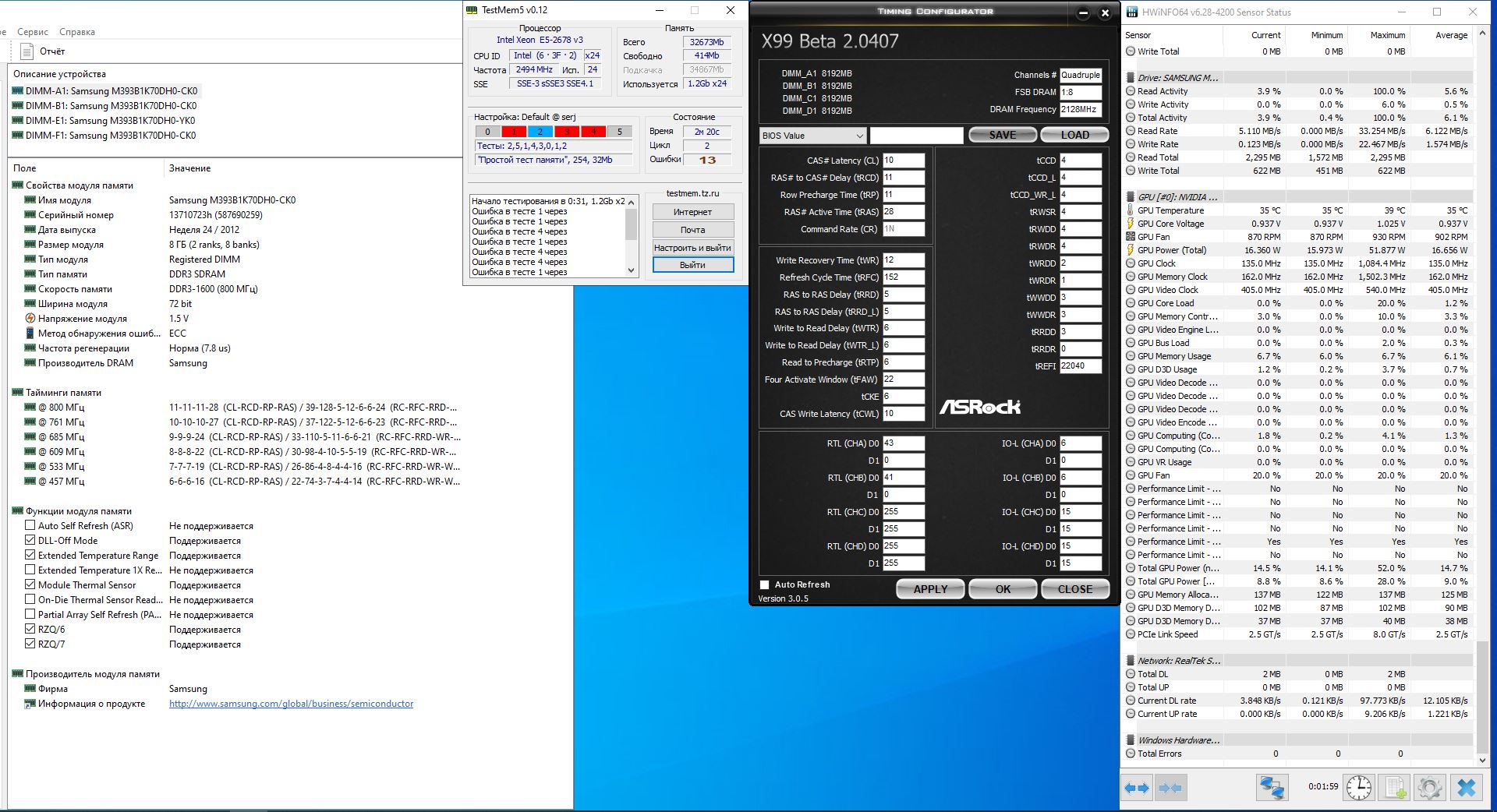Open the Samsung semiconductor product link
The width and height of the screenshot is (1497, 812).
coord(292,704)
